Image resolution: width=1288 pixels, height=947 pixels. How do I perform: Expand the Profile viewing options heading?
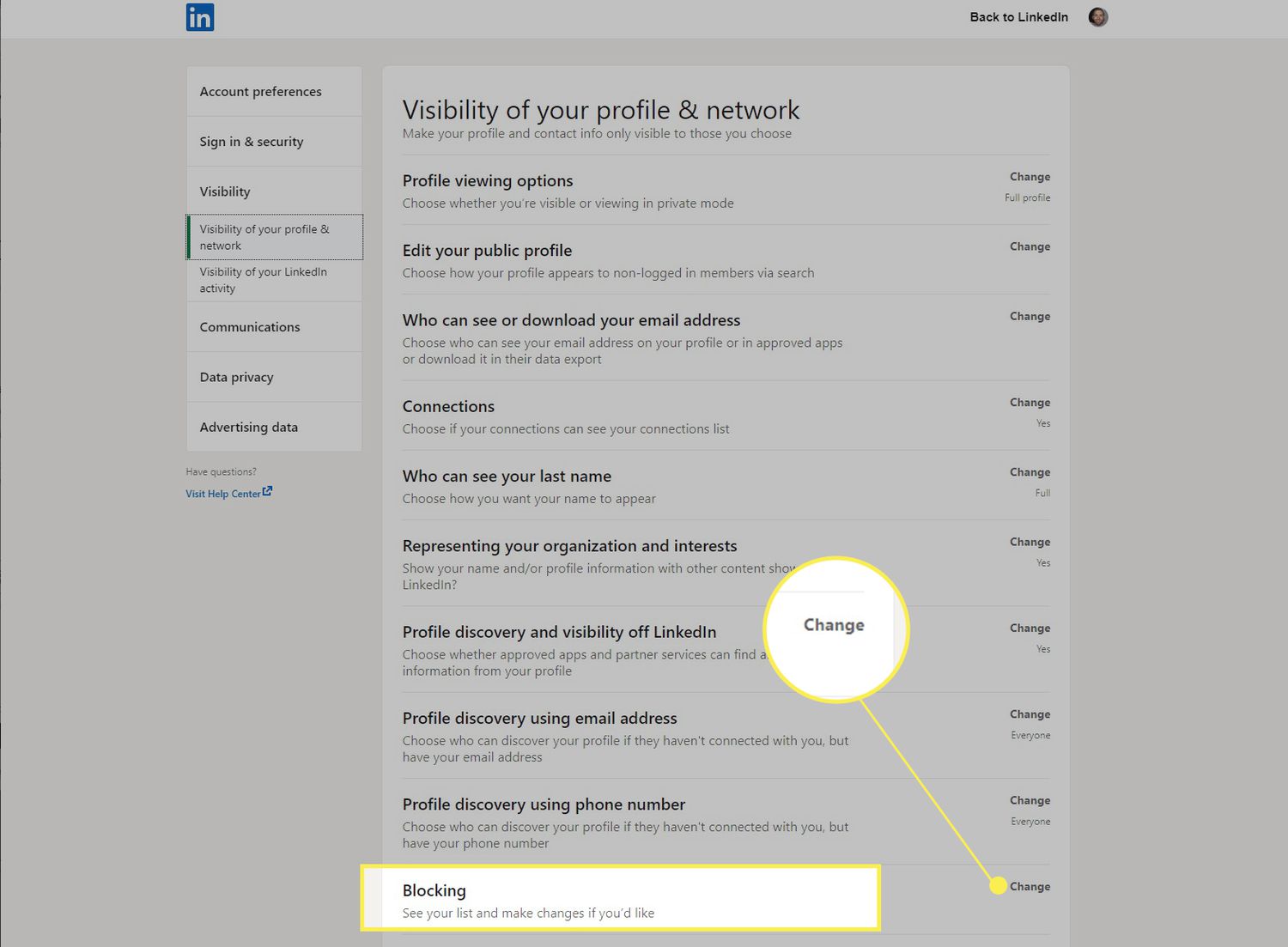click(488, 181)
